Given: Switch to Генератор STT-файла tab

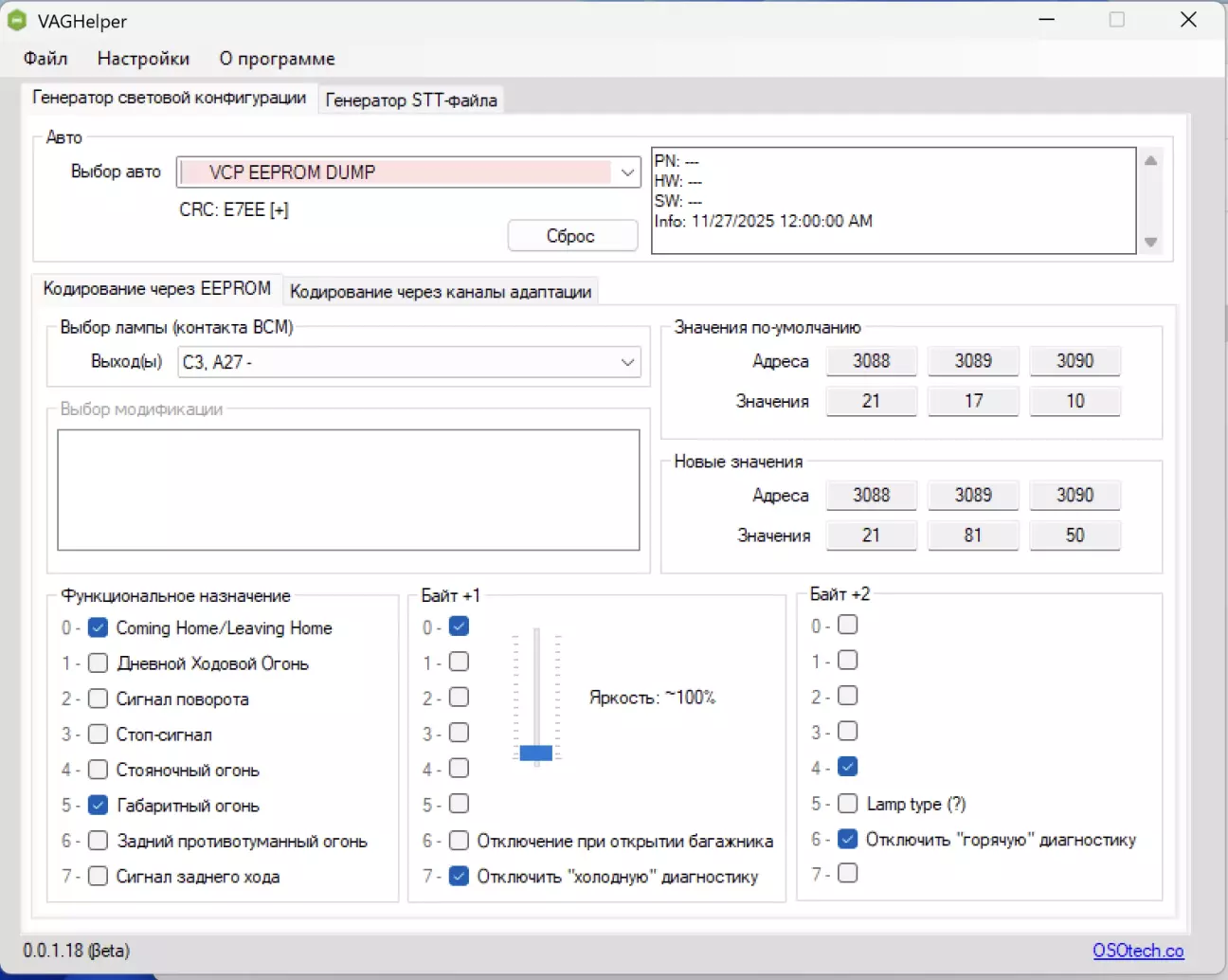Looking at the screenshot, I should tap(411, 100).
